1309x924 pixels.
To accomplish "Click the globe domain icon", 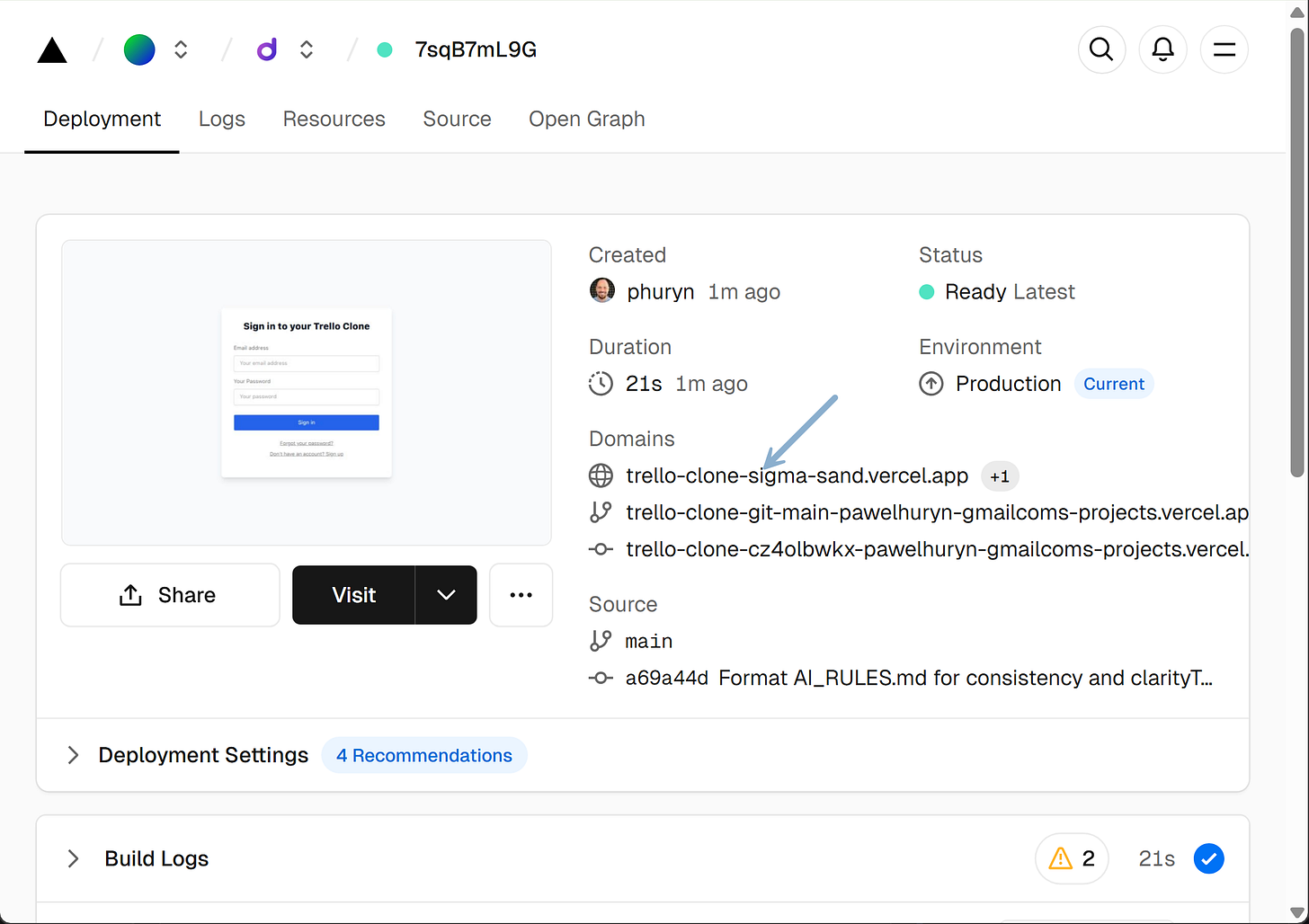I will [x=601, y=475].
